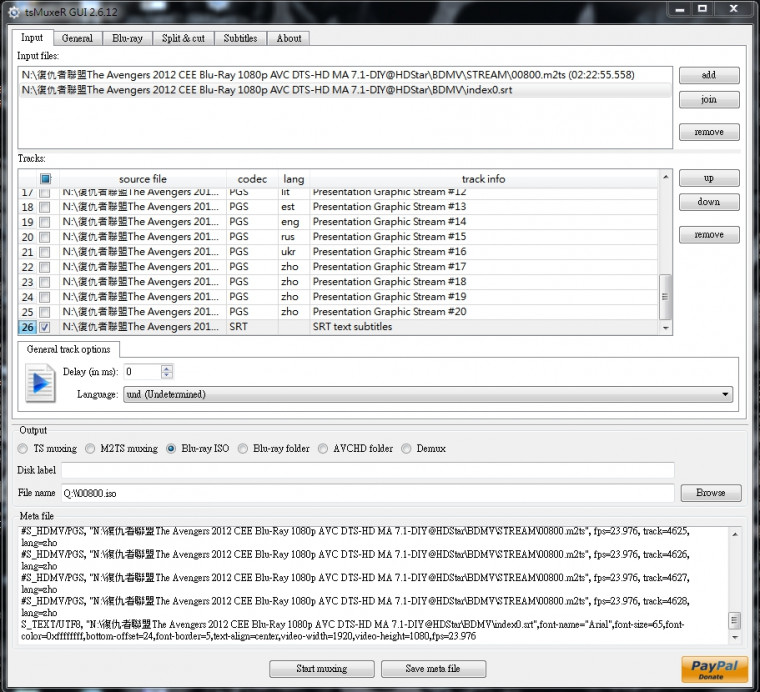
Task: Move the track down
Action: pos(709,202)
